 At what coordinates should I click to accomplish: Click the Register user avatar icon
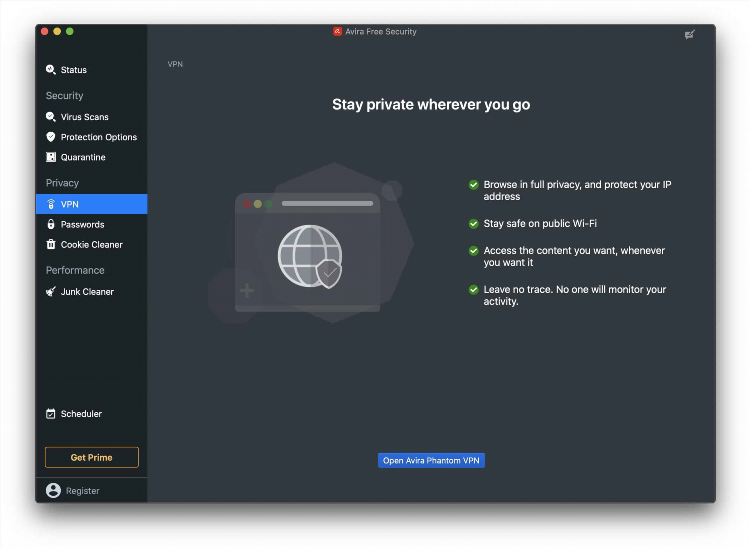coord(54,490)
